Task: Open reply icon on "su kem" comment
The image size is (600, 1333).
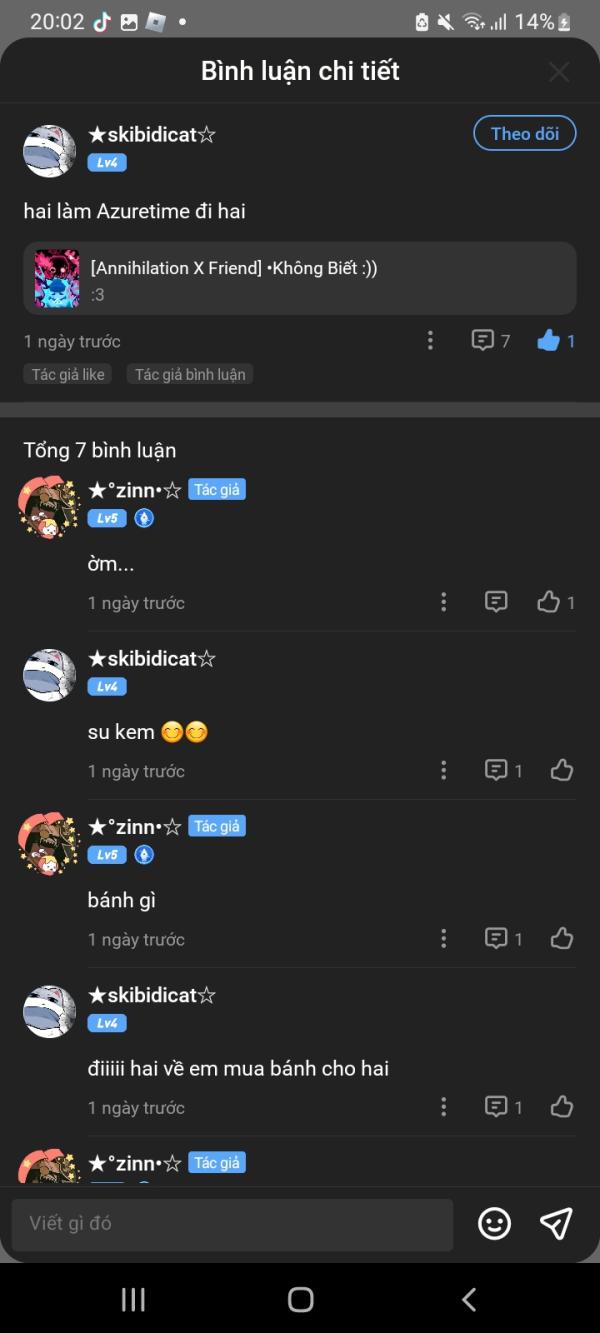Action: (x=496, y=770)
